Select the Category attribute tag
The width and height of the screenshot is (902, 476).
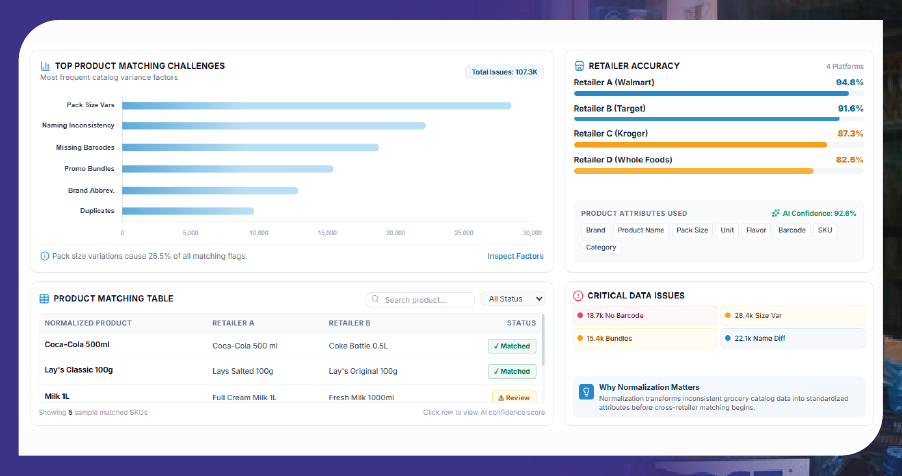(x=601, y=247)
